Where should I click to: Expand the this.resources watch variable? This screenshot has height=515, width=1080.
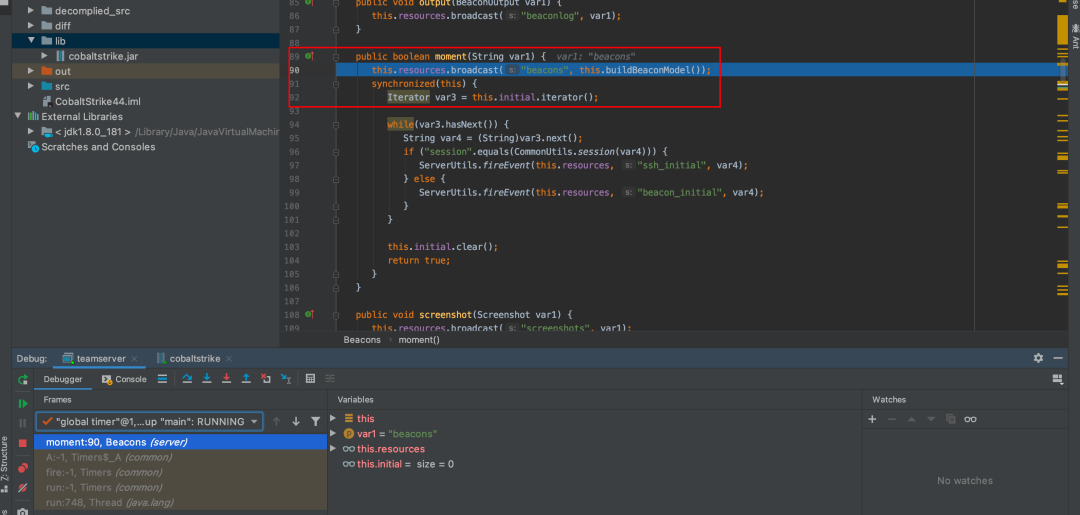click(x=334, y=449)
